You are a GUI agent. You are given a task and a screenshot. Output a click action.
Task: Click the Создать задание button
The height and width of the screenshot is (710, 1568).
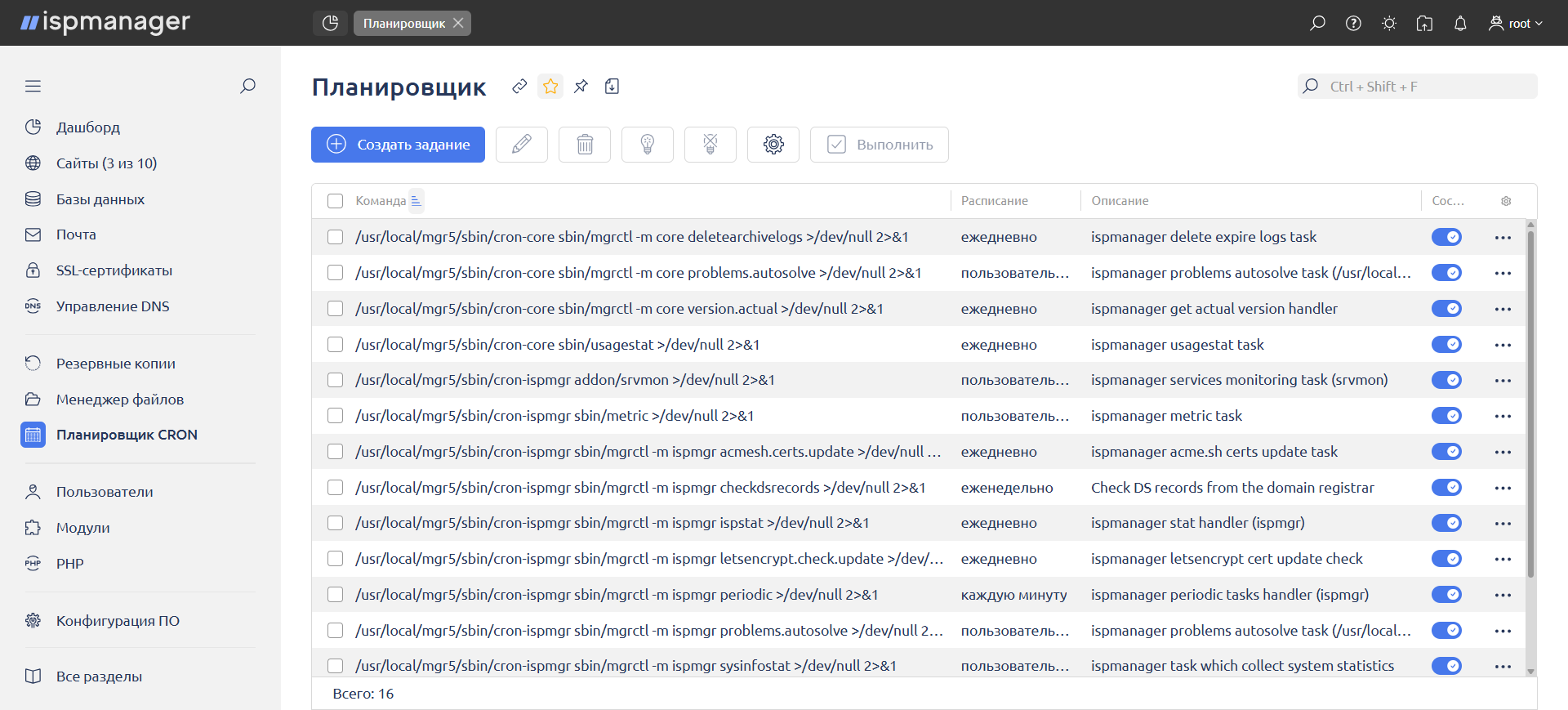coord(398,145)
